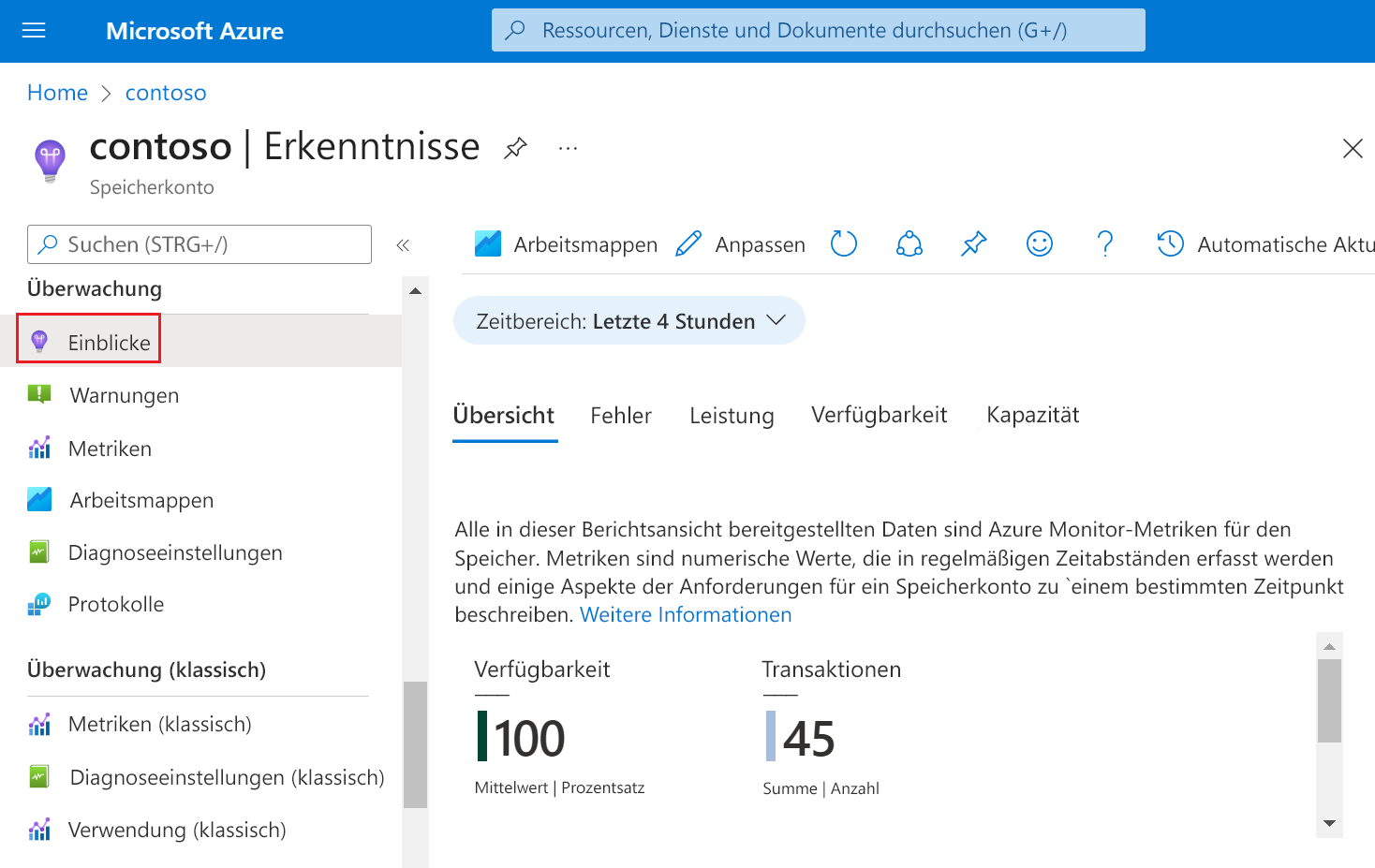Viewport: 1375px width, 868px height.
Task: Focus the global resource search box
Action: [x=818, y=30]
